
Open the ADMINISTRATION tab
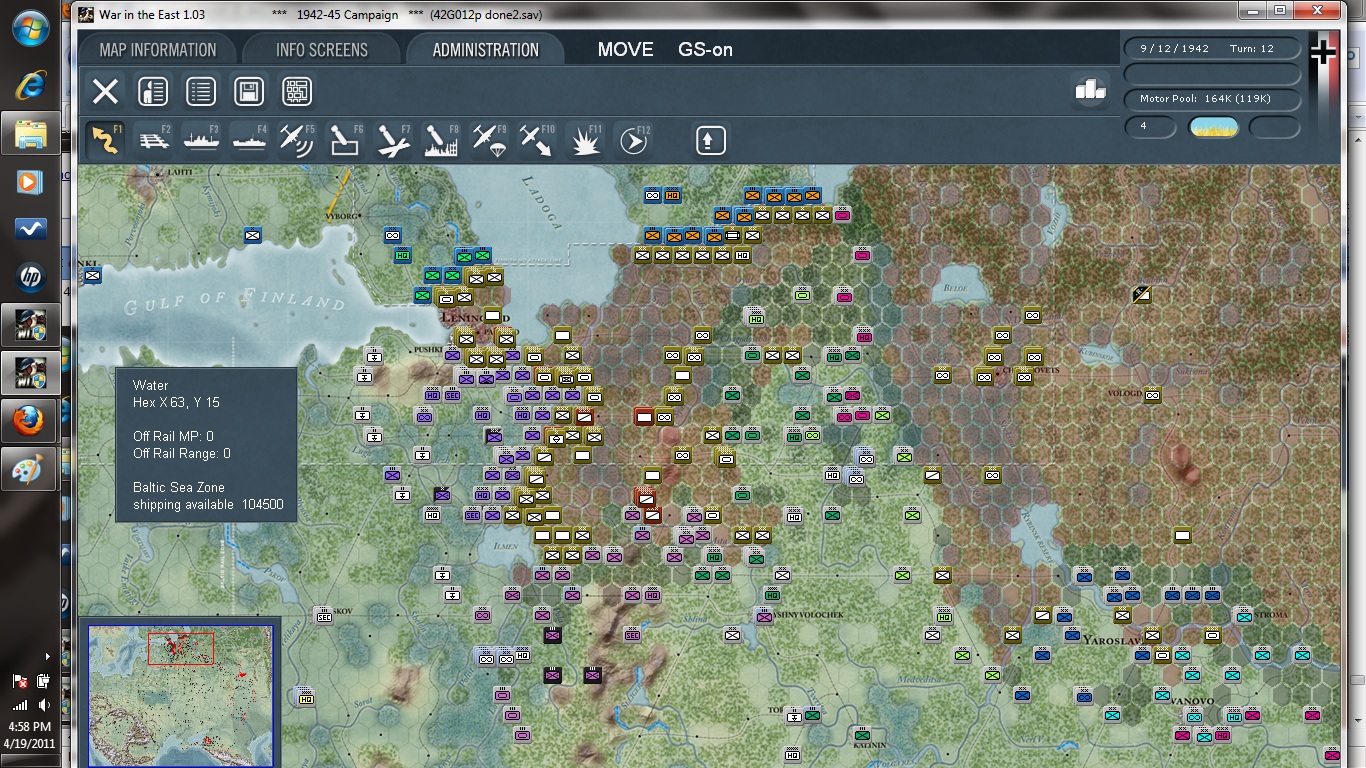485,50
